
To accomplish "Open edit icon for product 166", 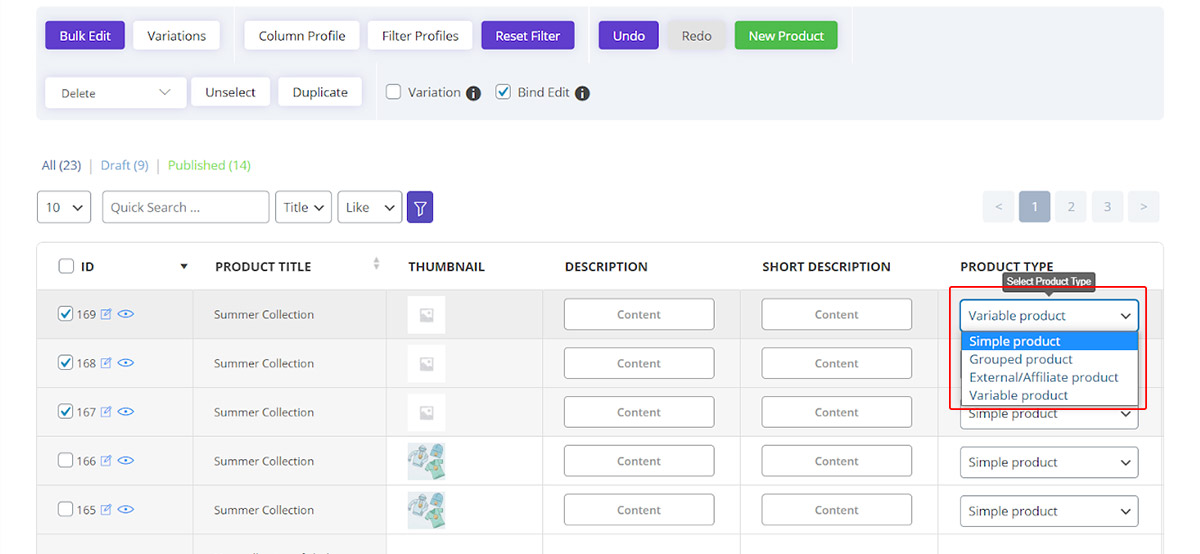I will [106, 461].
